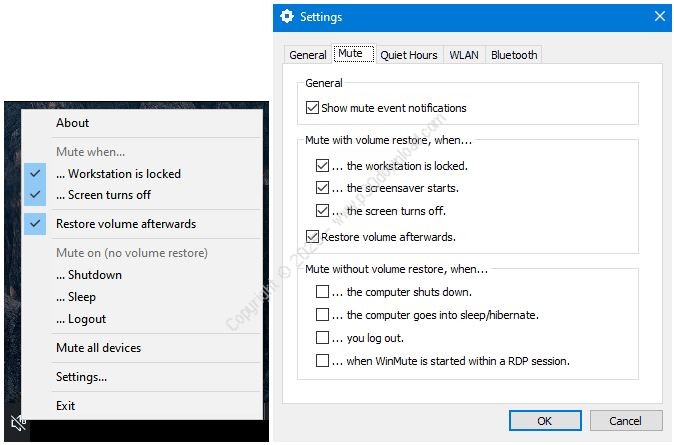
Task: Enable mute when you log out
Action: 322,338
